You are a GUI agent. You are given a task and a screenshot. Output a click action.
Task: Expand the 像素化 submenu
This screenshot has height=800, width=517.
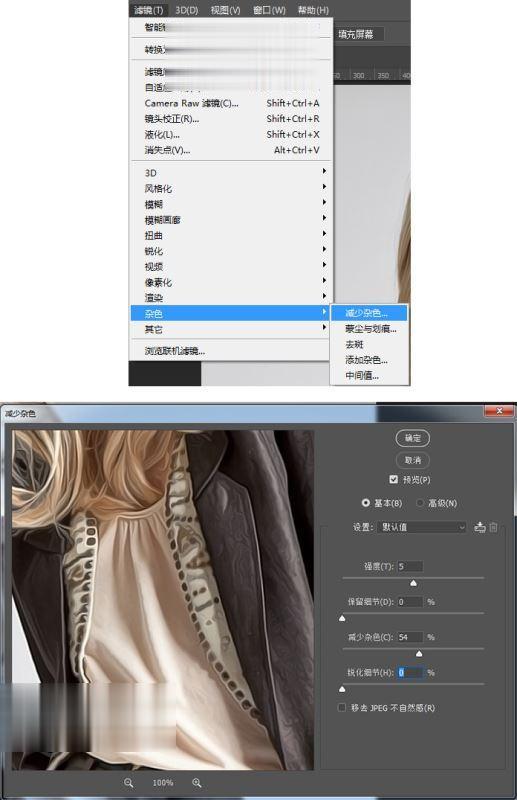click(x=232, y=283)
